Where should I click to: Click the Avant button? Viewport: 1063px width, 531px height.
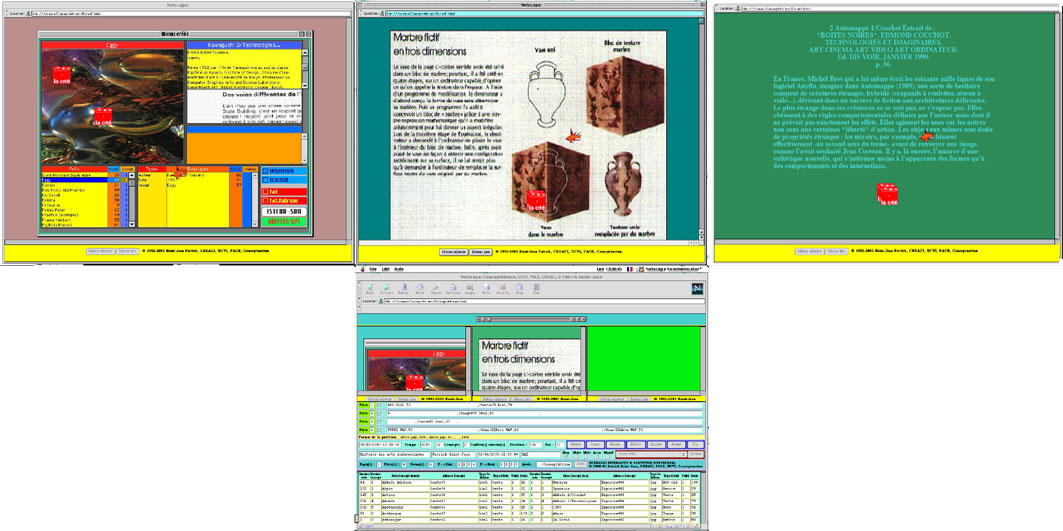pyautogui.click(x=676, y=445)
